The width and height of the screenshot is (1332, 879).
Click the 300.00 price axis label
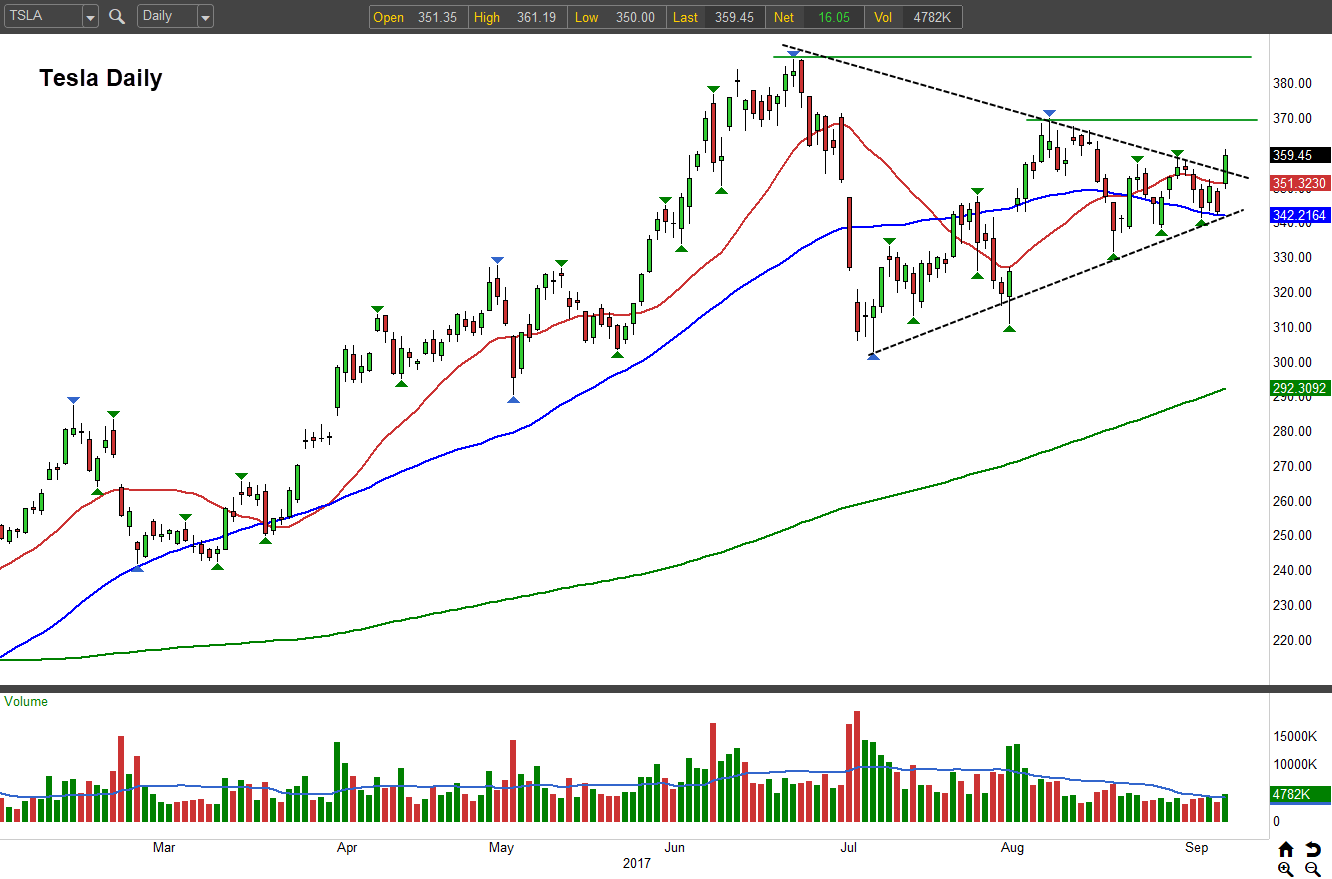[x=1291, y=362]
